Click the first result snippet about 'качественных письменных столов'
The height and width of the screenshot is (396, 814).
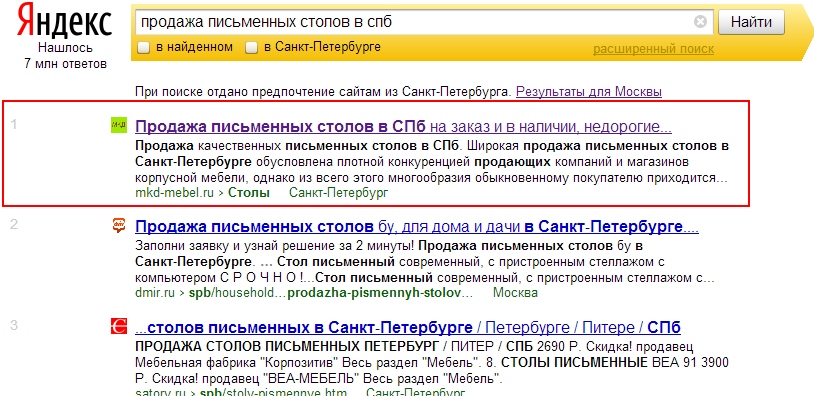point(432,161)
